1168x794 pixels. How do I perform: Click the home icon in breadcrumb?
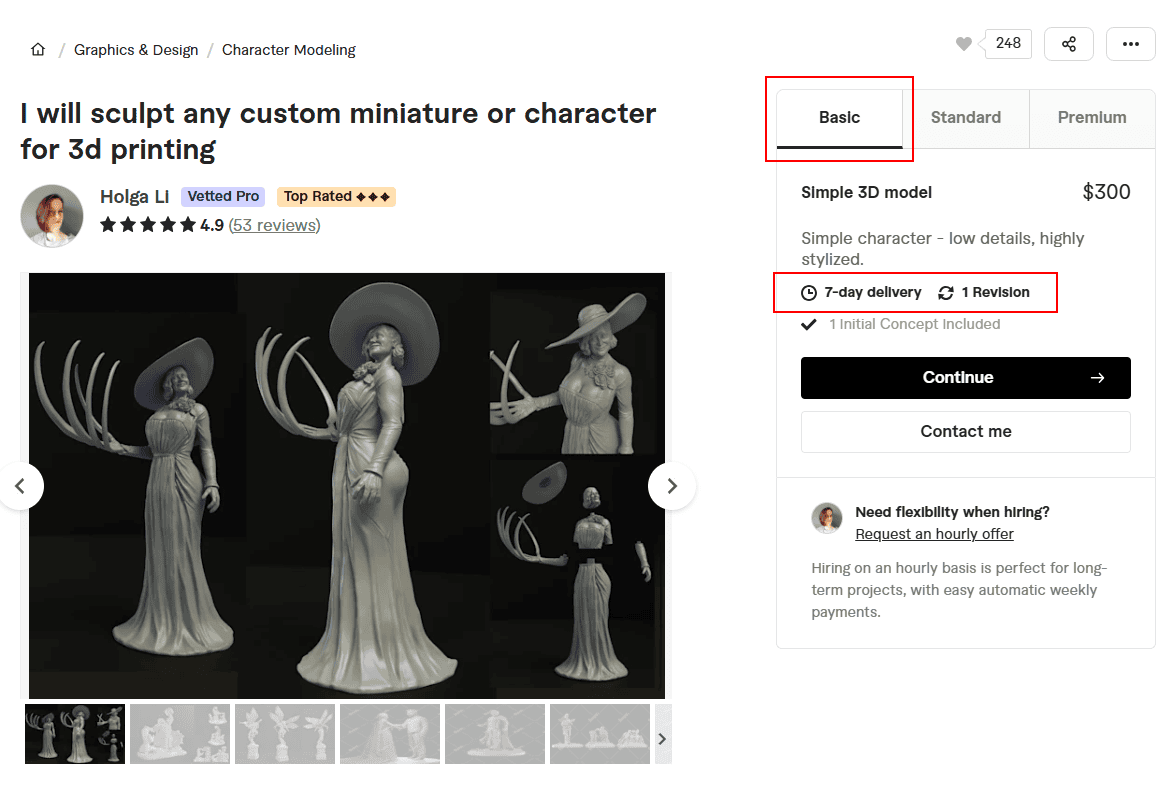pos(38,50)
